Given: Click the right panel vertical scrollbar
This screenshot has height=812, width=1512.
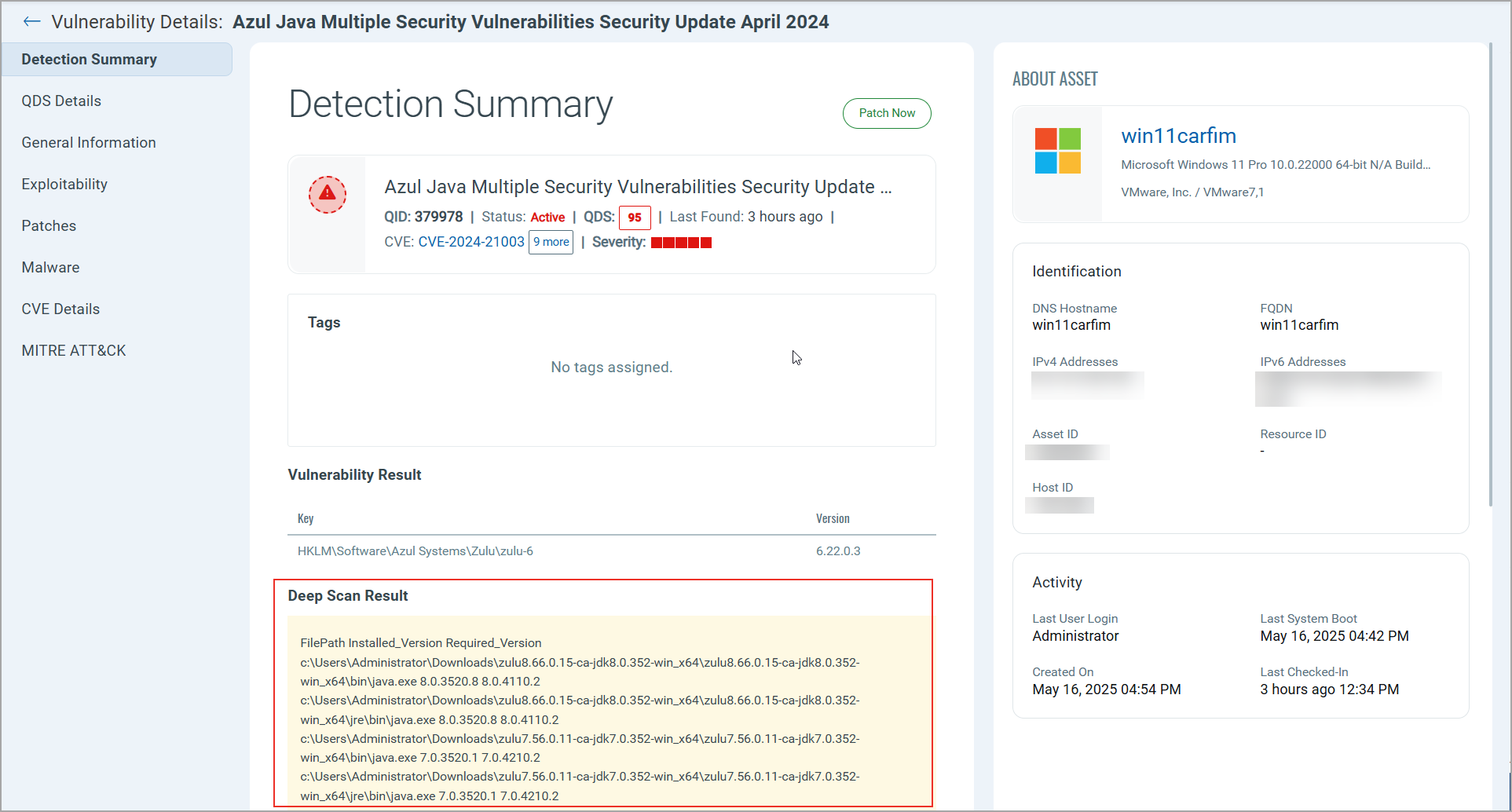Looking at the screenshot, I should 1491,275.
